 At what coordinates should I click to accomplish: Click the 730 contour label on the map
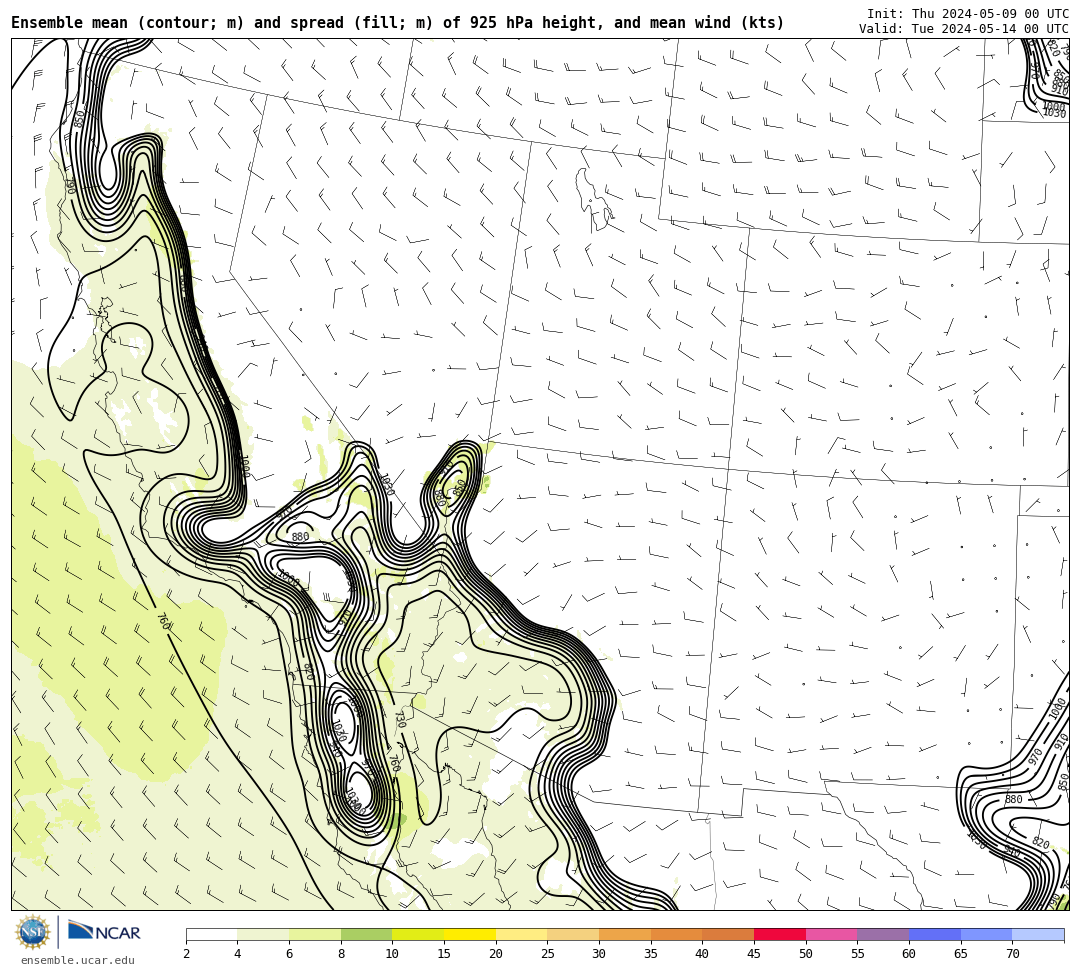pyautogui.click(x=399, y=719)
